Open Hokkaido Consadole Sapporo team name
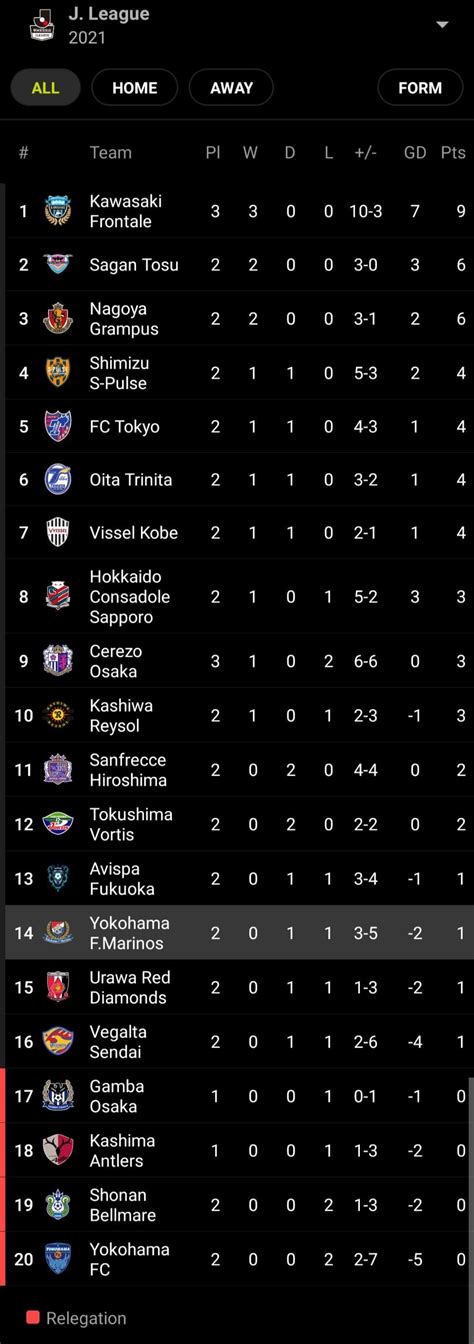This screenshot has width=474, height=1344. pos(130,597)
